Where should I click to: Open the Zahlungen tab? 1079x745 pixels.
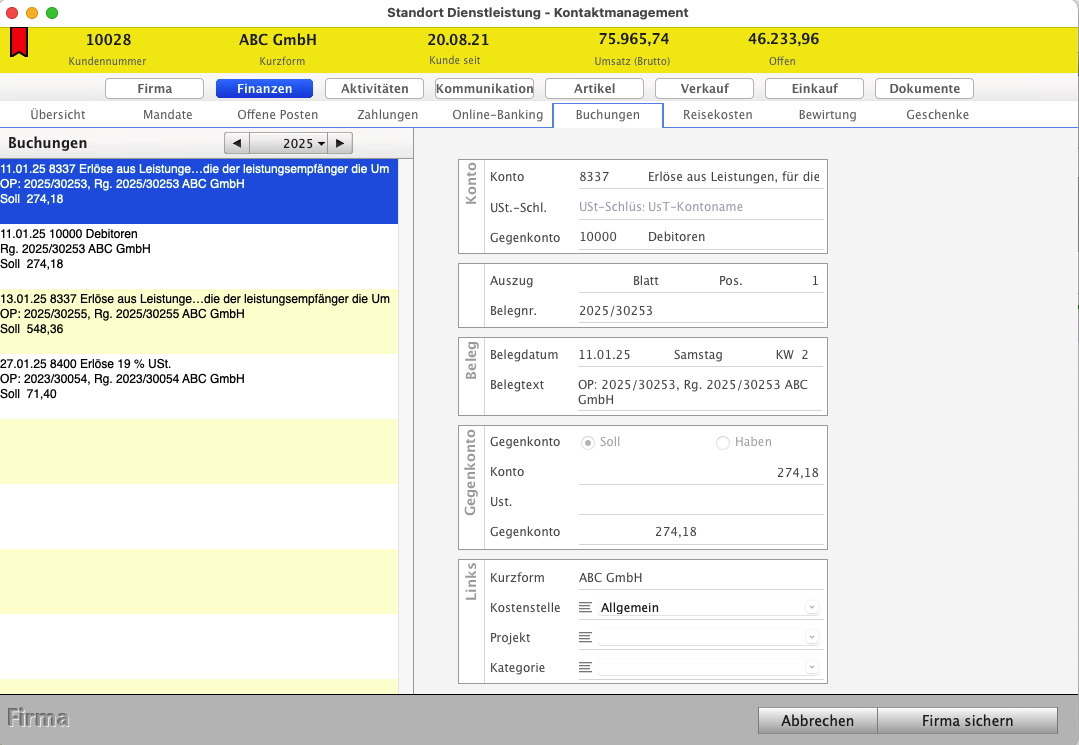[x=387, y=115]
